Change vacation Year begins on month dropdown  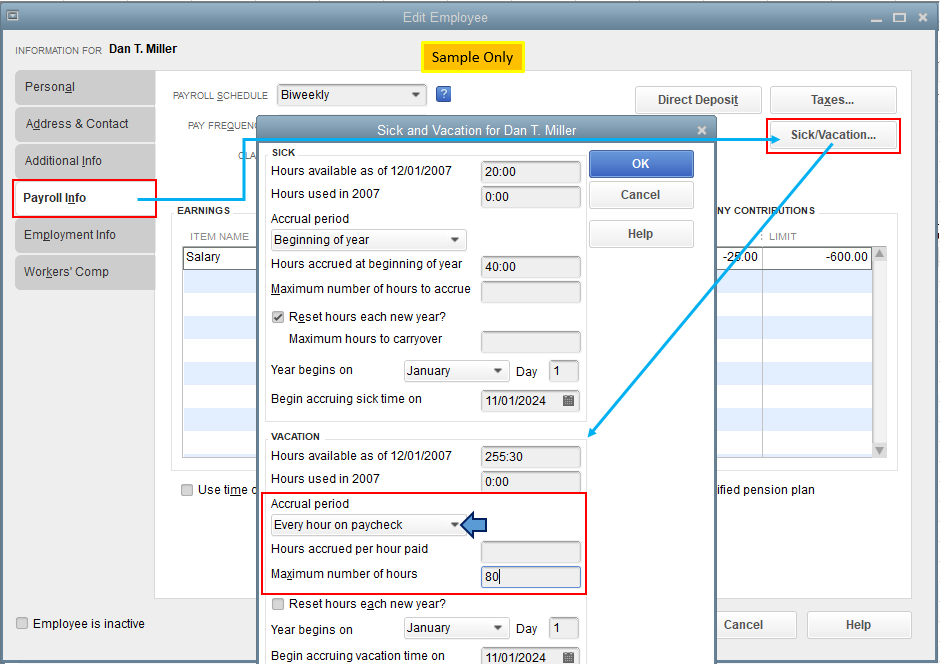456,628
